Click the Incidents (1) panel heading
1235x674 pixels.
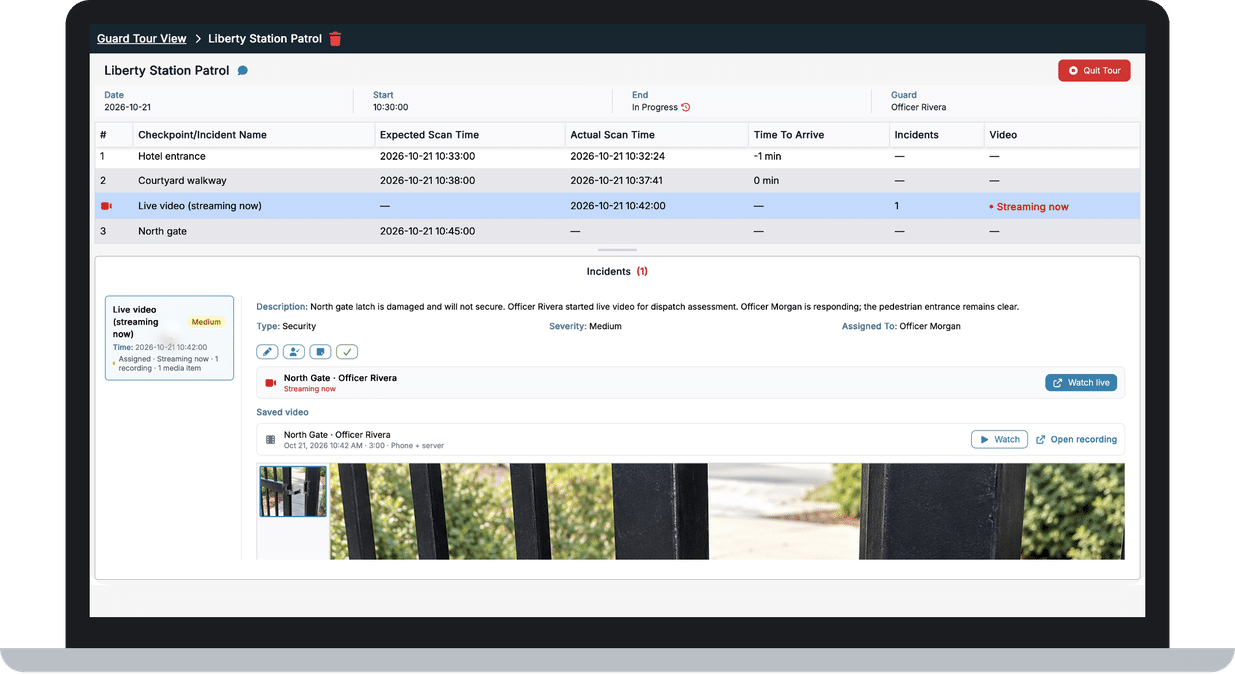tap(617, 271)
